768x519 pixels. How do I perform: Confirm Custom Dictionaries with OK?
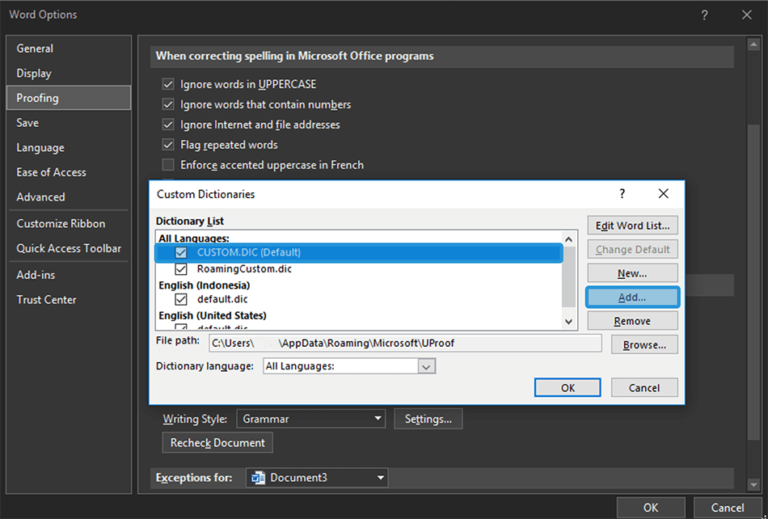567,388
